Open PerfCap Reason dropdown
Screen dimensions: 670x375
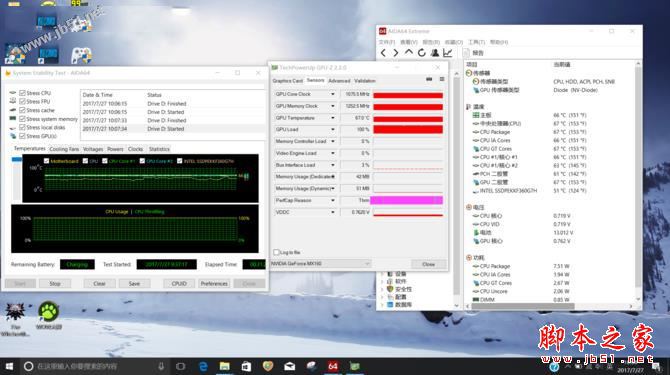coord(332,200)
